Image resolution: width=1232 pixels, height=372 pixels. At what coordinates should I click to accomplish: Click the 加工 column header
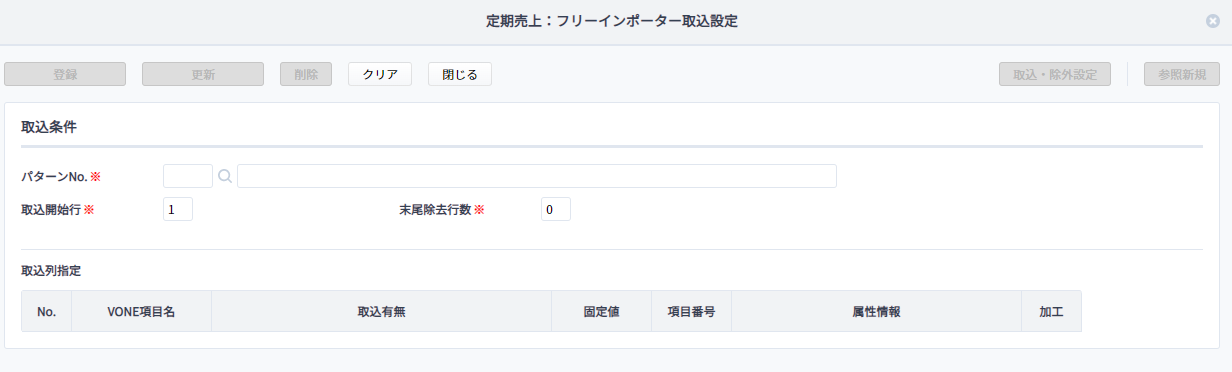tap(1051, 311)
